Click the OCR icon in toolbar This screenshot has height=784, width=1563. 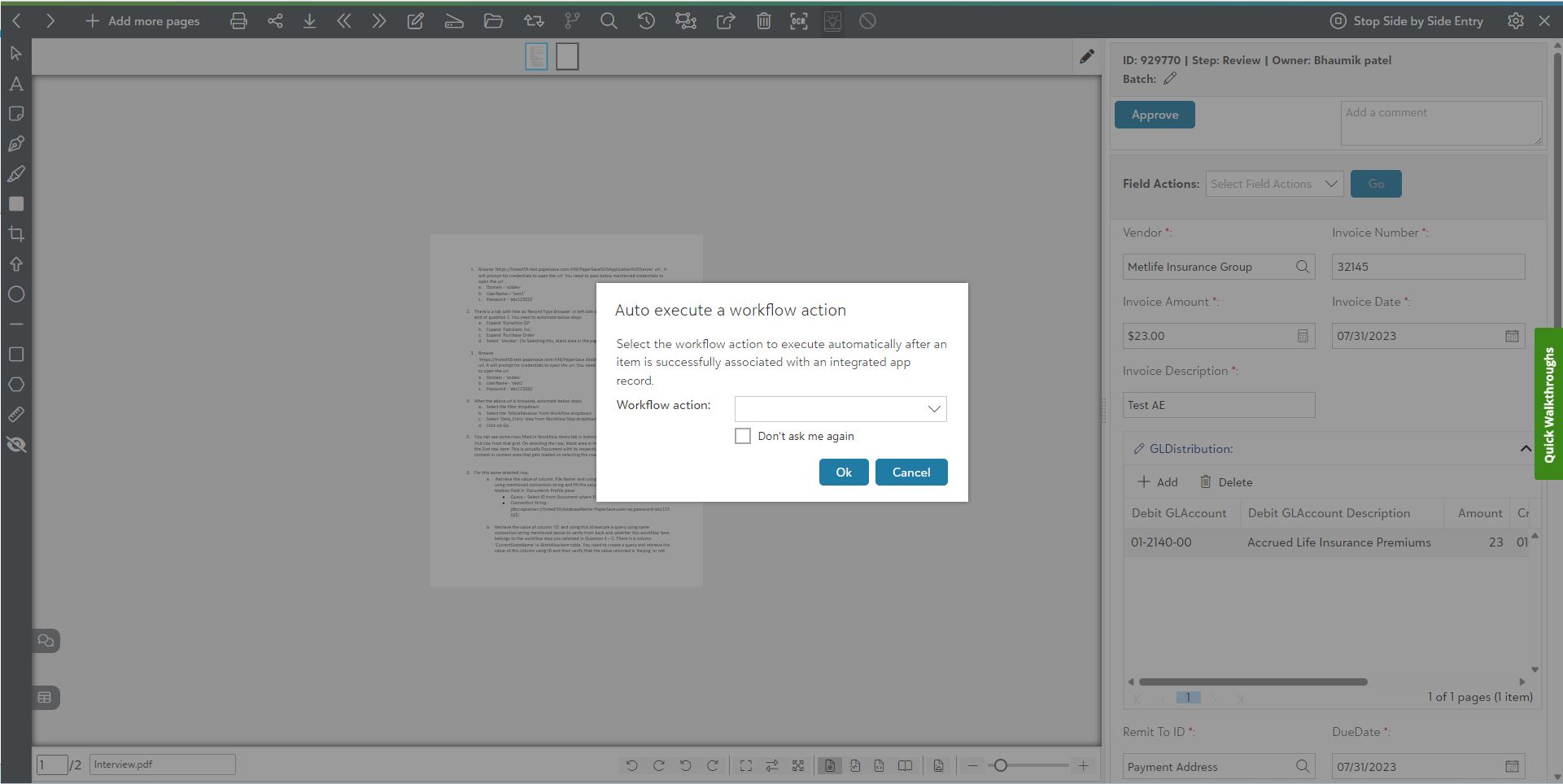[x=798, y=21]
